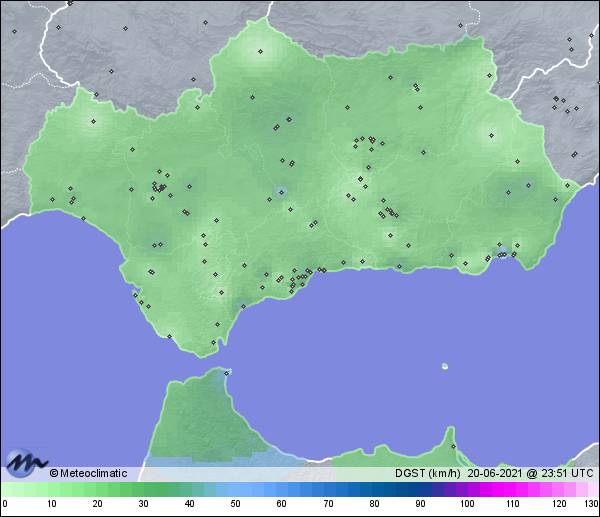
Task: Click the 30 label on wind scale
Action: (x=142, y=504)
